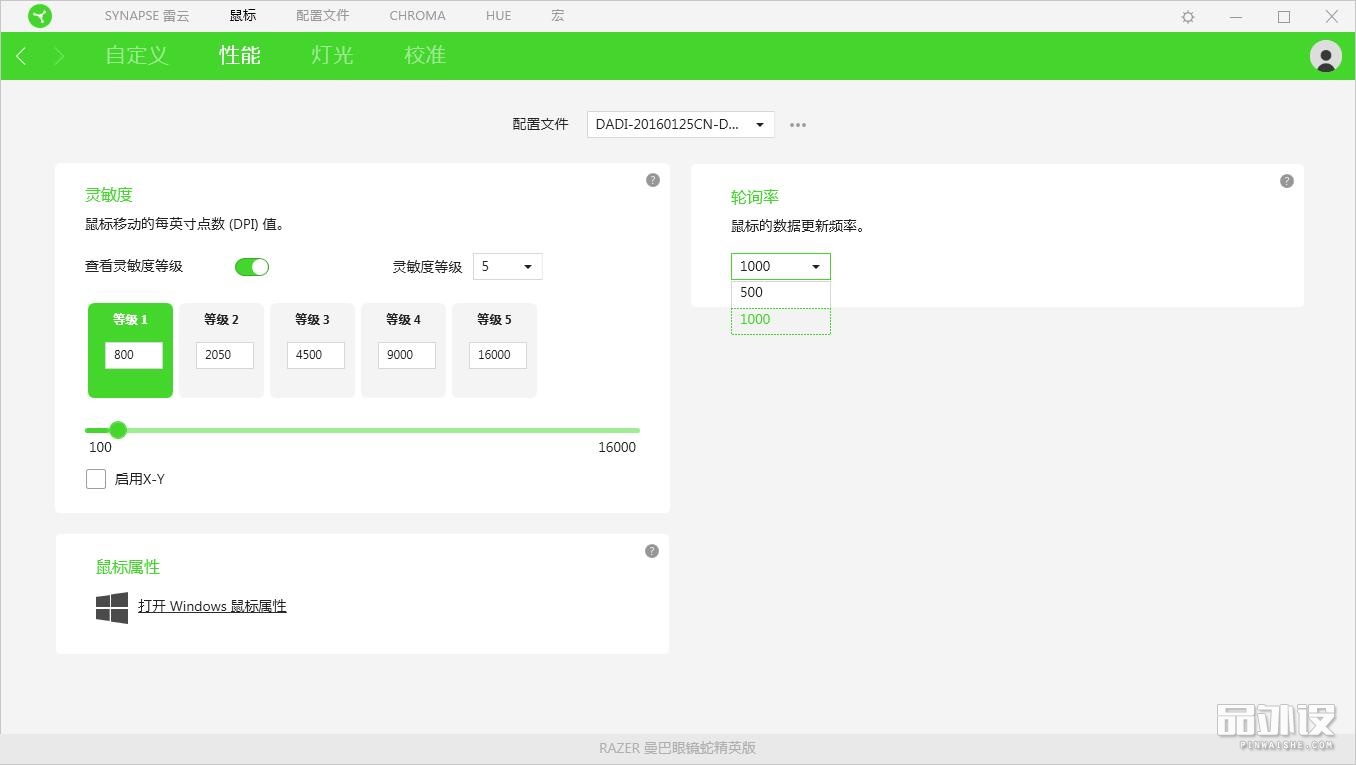Screen dimensions: 1356x765
Task: Open the CHROMA menu item
Action: click(x=417, y=15)
